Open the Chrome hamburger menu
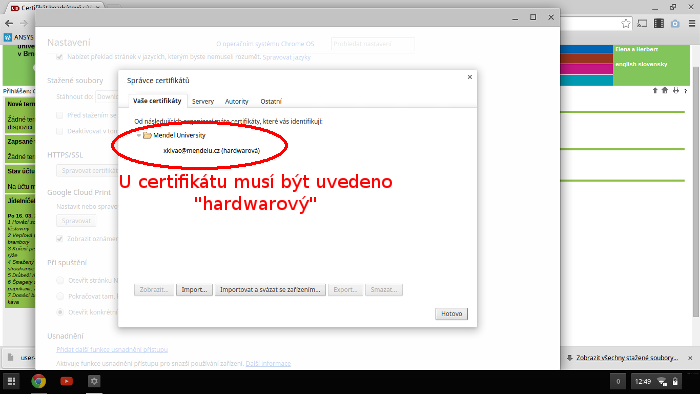The image size is (700, 394). (x=692, y=24)
